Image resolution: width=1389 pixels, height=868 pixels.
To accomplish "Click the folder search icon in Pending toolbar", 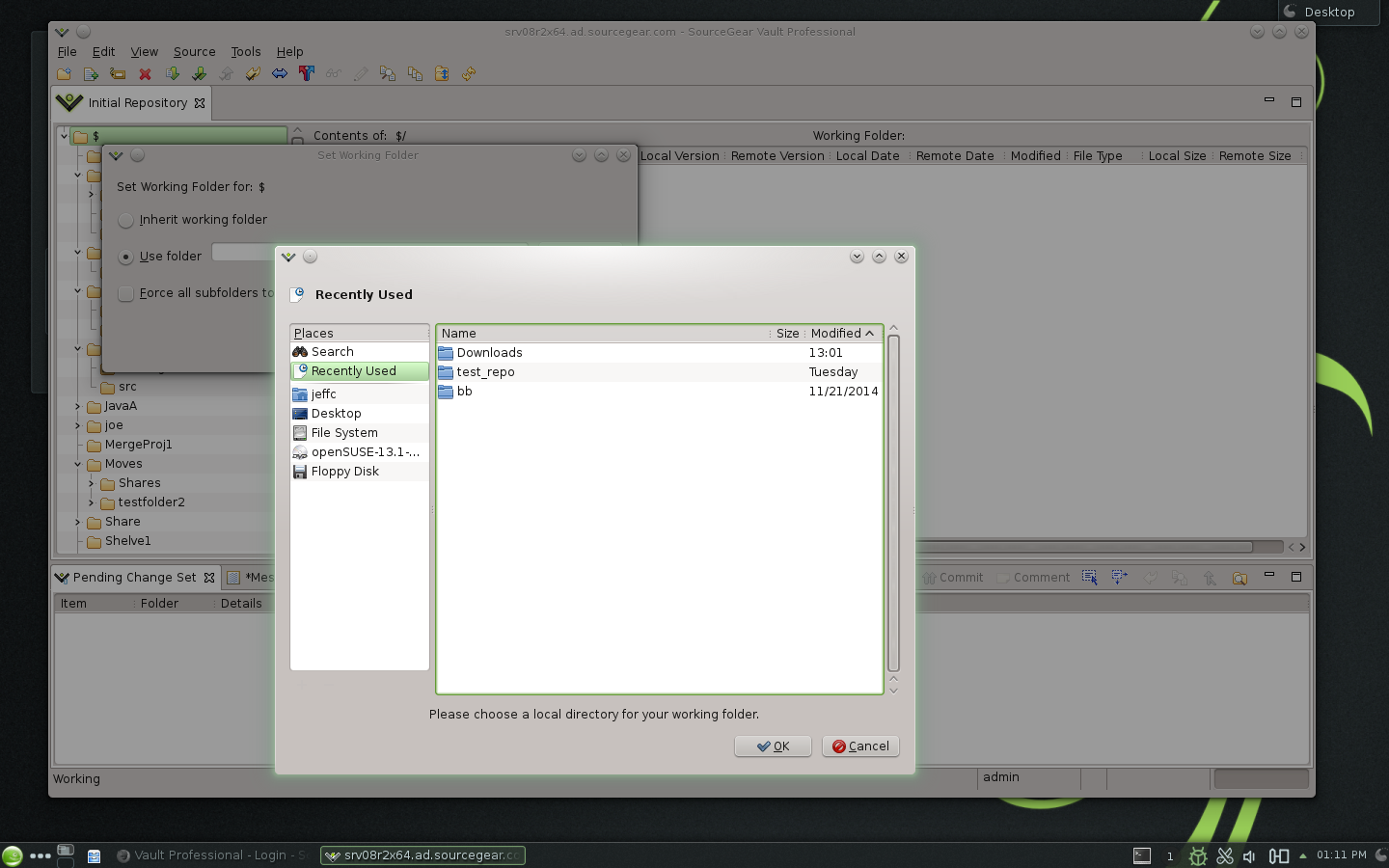I will pyautogui.click(x=1239, y=578).
